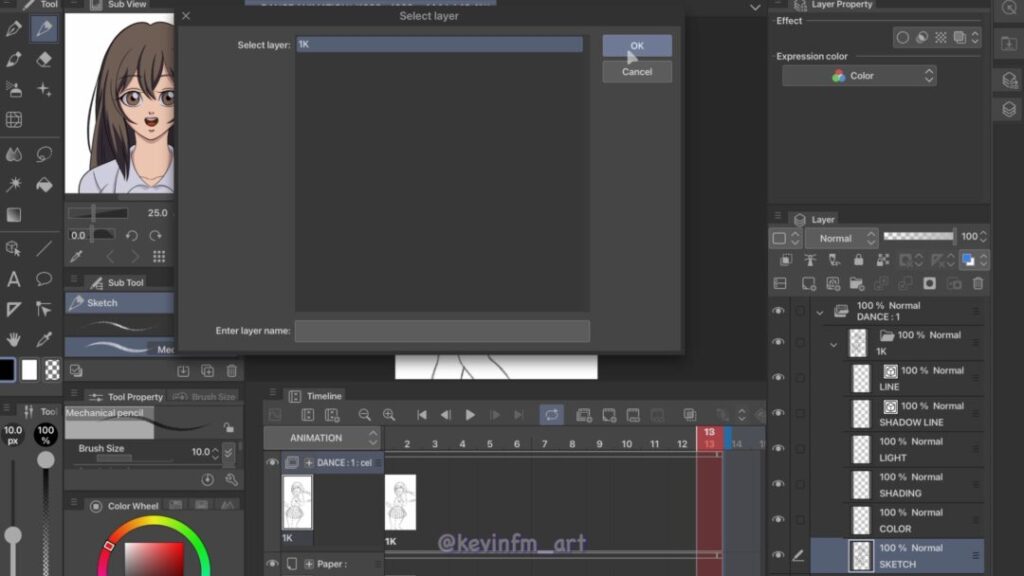Select the Auto select wand tool
The width and height of the screenshot is (1024, 576).
(x=14, y=185)
